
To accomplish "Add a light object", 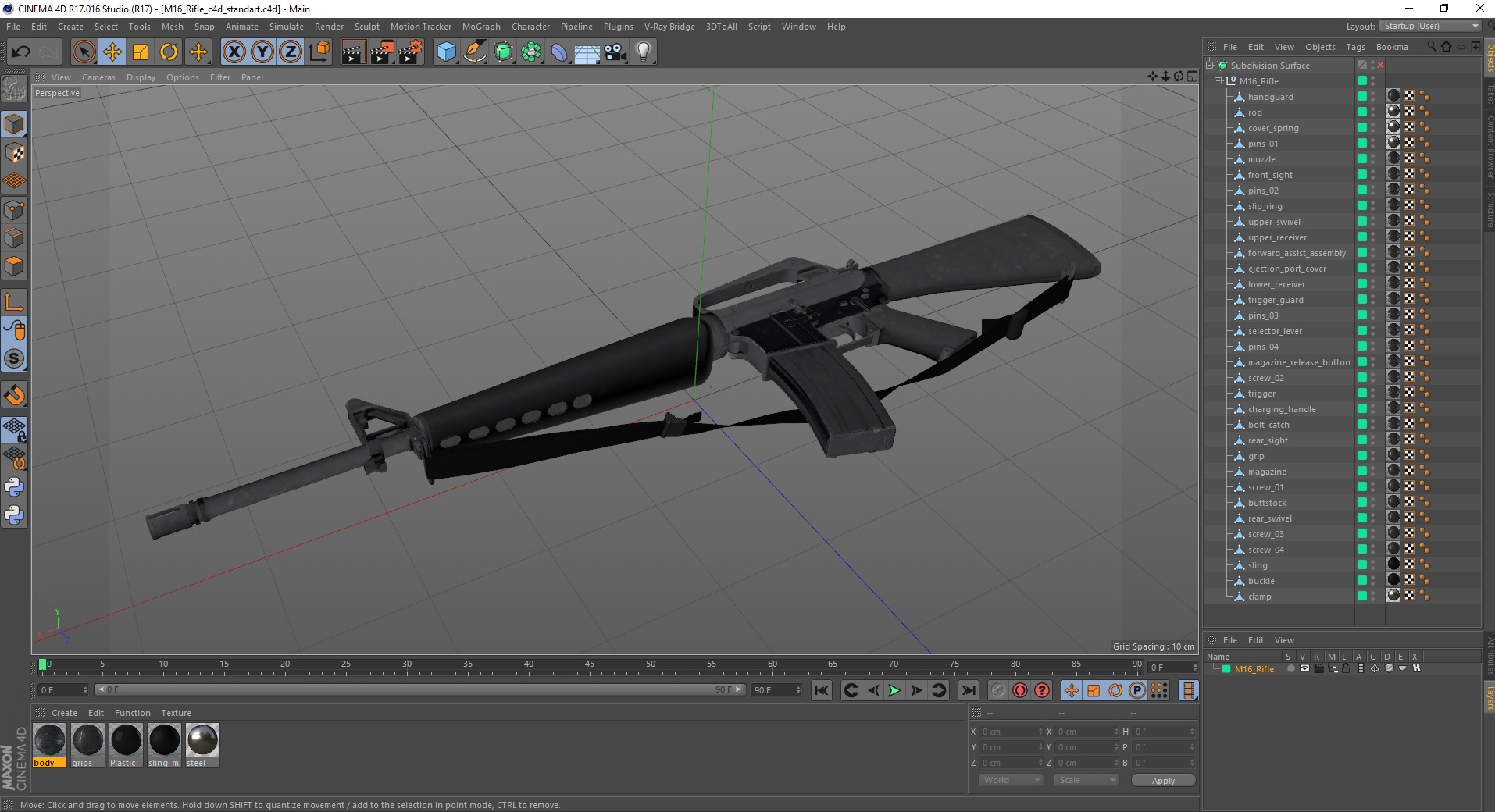I will point(644,52).
